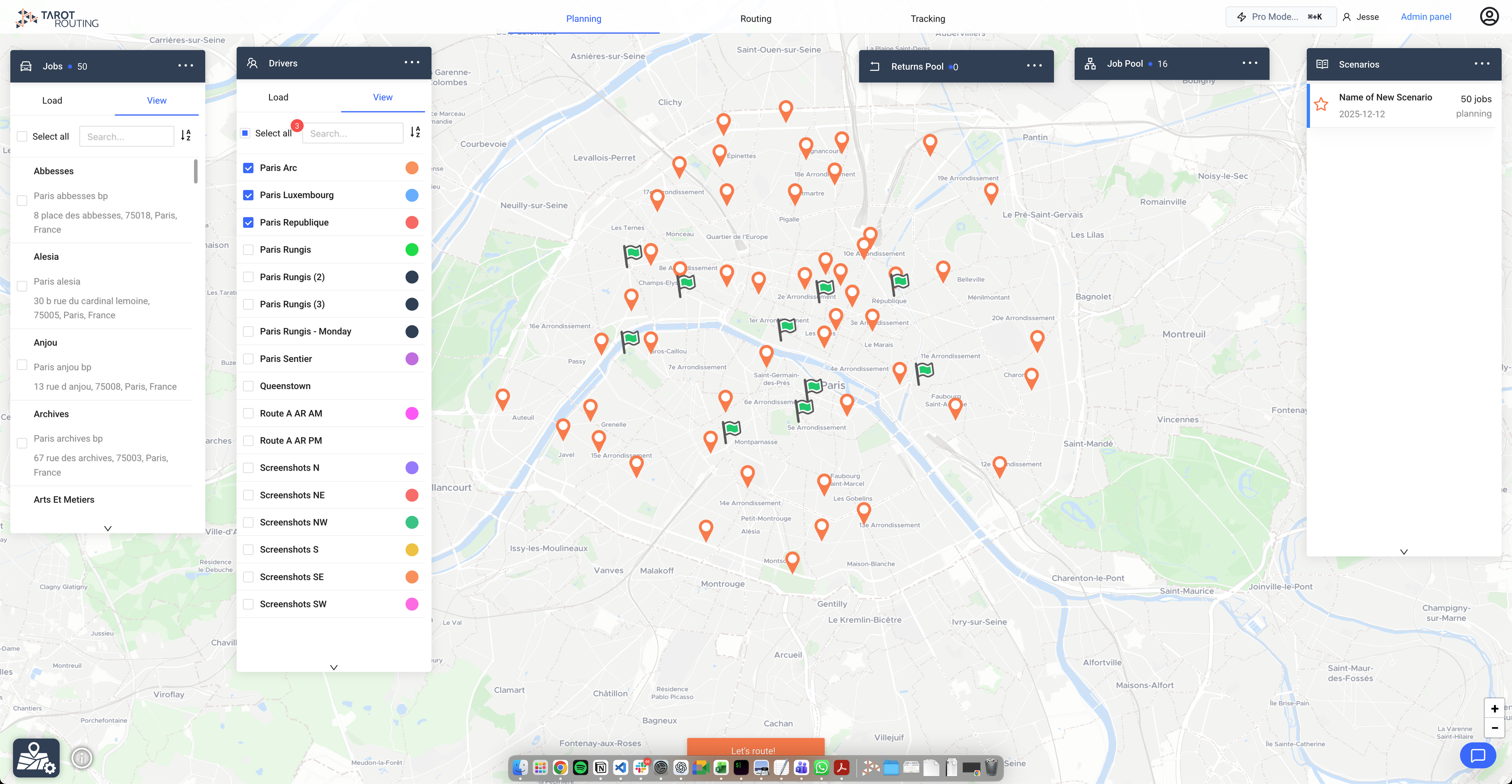Open the chat bubble in bottom-right corner

click(x=1478, y=755)
